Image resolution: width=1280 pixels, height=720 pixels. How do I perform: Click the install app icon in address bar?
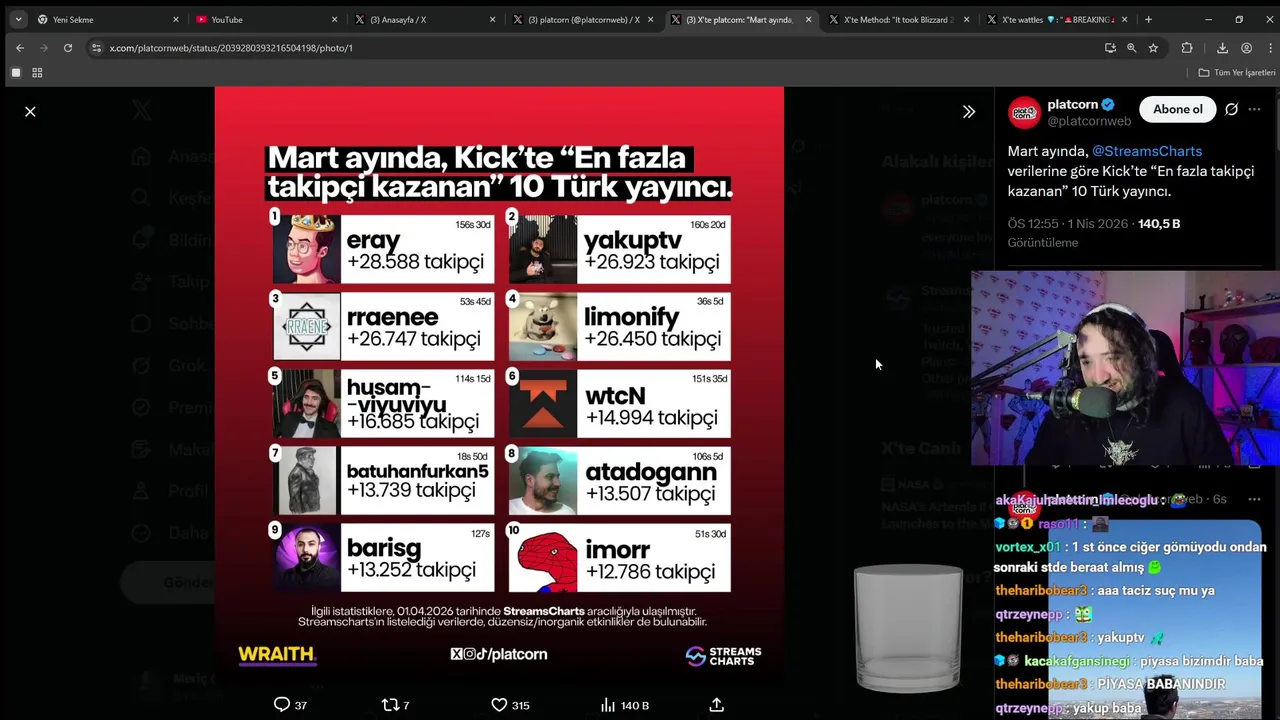click(1110, 48)
